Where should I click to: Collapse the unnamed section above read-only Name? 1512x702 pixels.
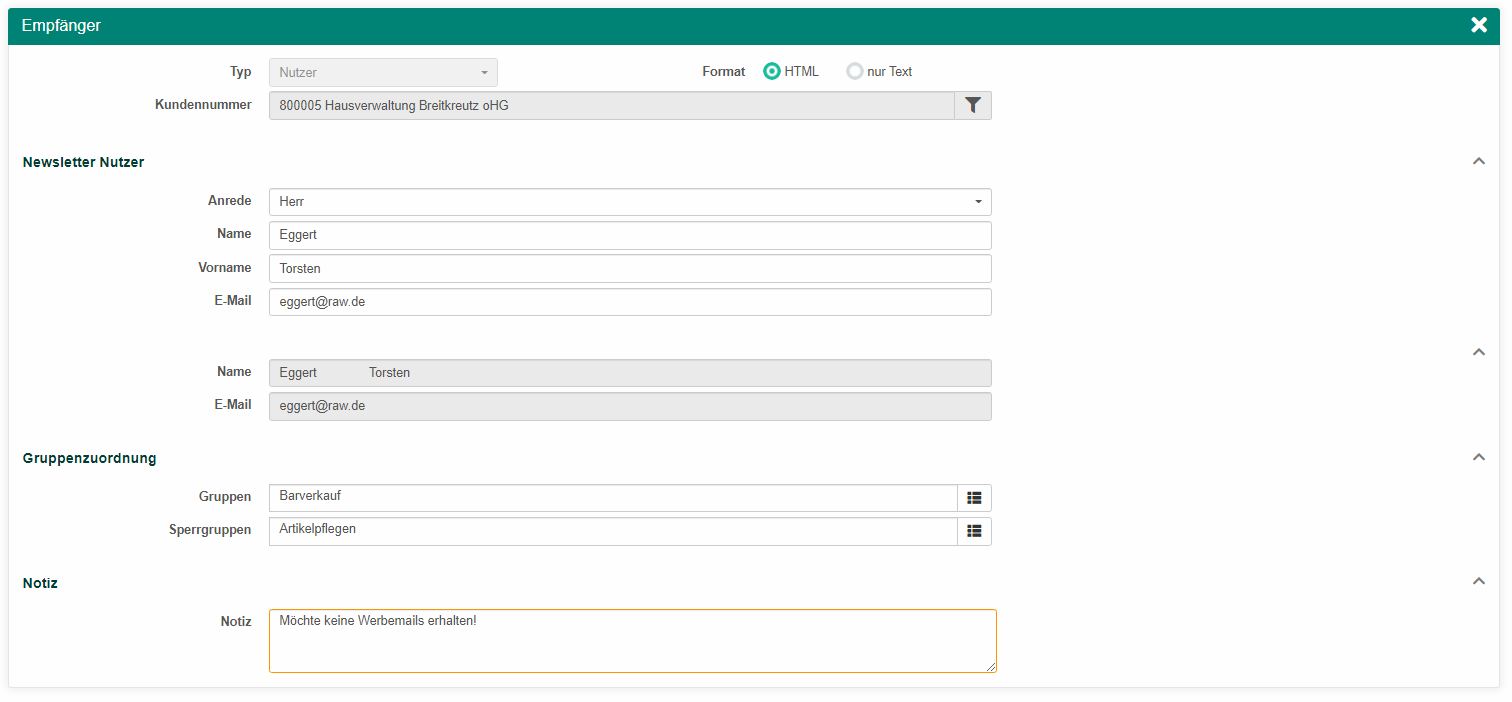(1479, 352)
